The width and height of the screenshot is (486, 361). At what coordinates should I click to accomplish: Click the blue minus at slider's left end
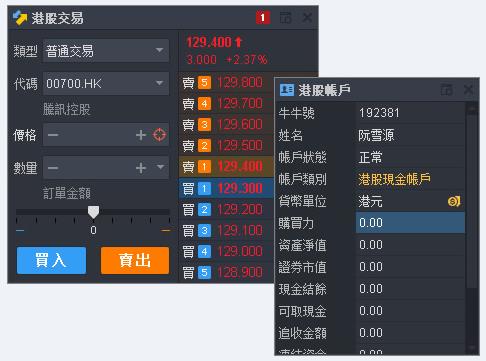click(20, 230)
